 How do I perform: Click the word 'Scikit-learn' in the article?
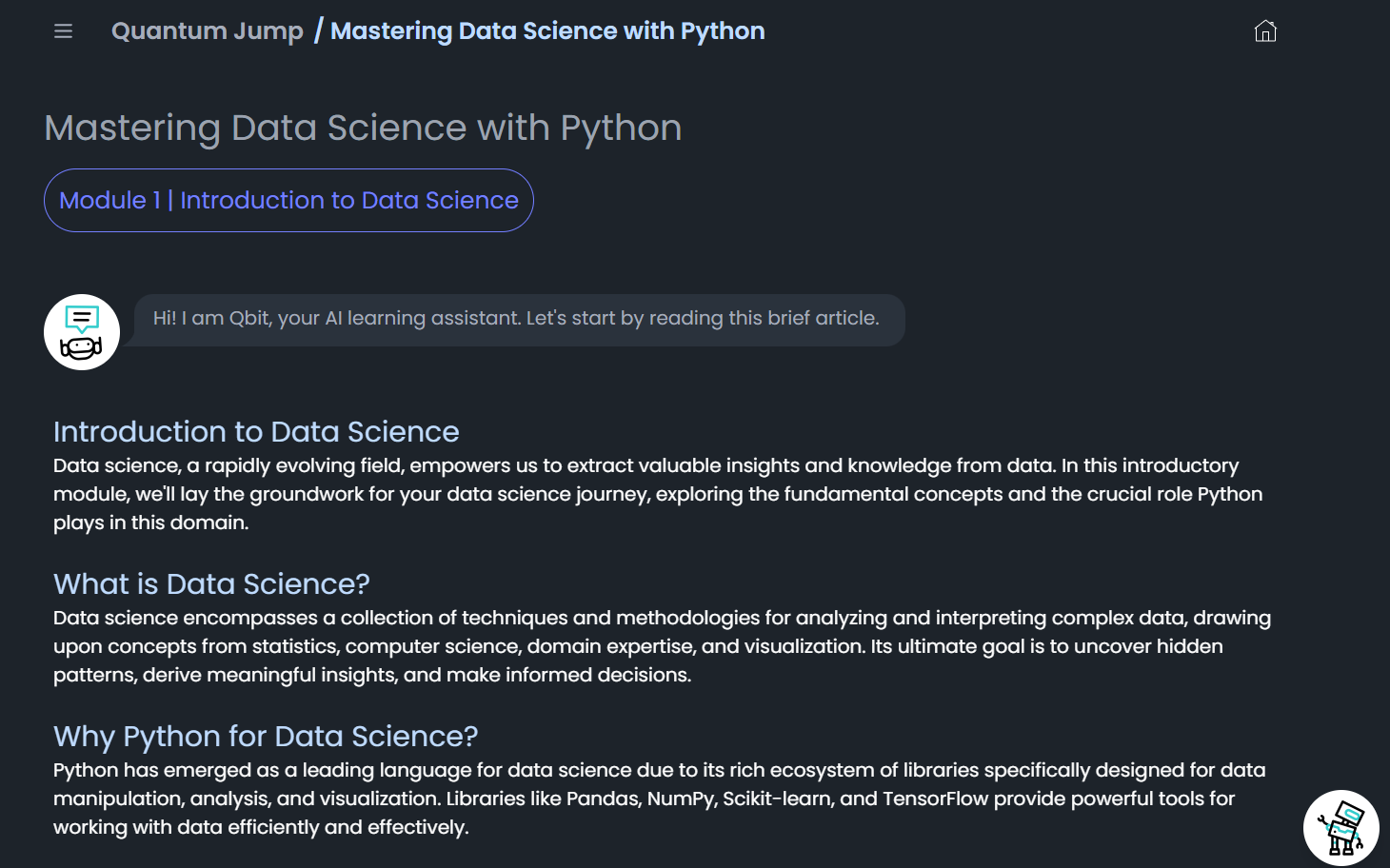coord(776,799)
